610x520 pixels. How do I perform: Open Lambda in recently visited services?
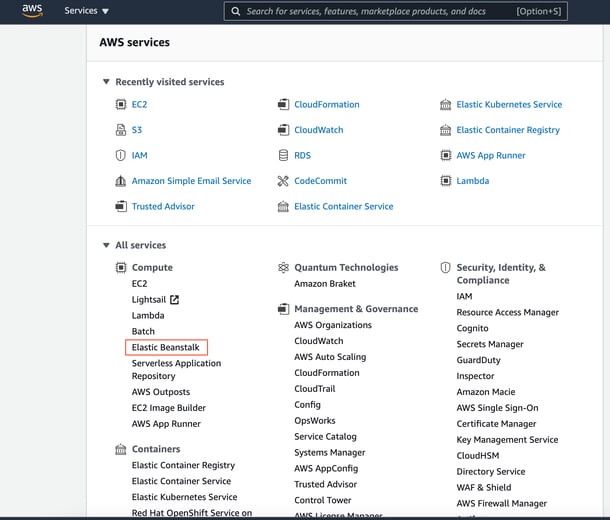click(473, 181)
